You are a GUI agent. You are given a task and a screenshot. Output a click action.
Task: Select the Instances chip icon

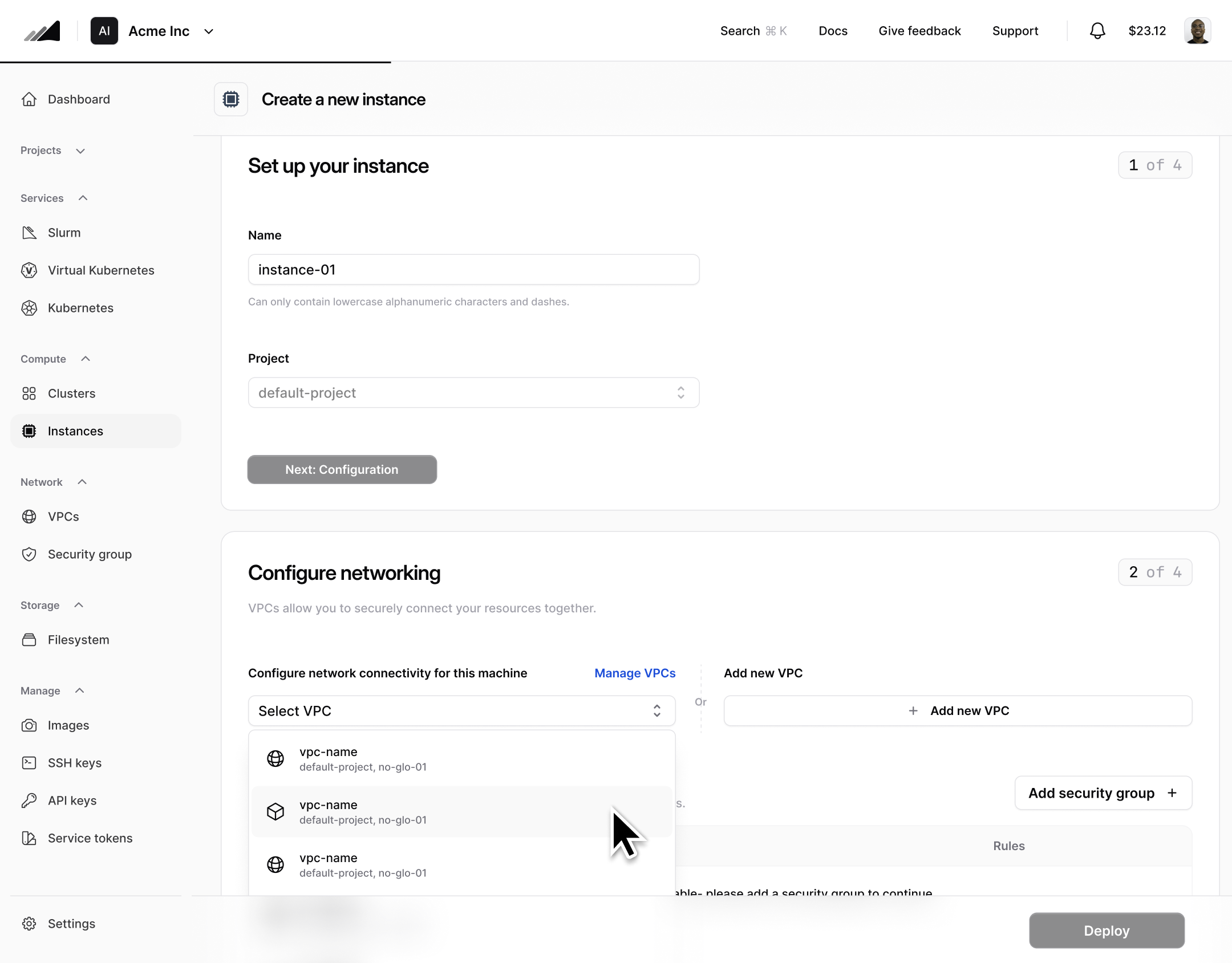tap(29, 431)
